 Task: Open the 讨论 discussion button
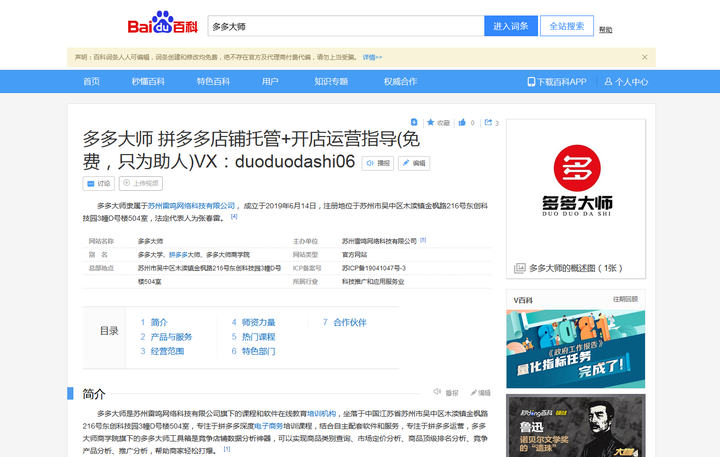pyautogui.click(x=99, y=183)
